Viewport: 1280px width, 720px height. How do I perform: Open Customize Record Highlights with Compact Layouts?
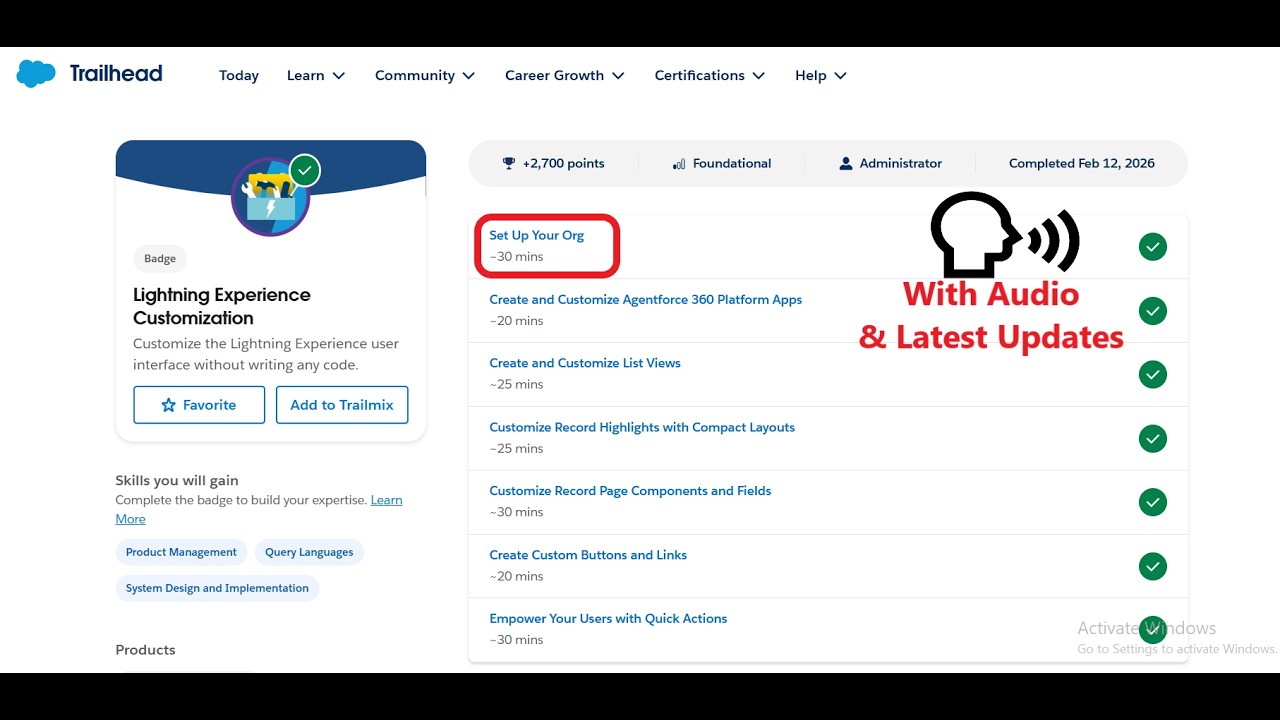[642, 427]
